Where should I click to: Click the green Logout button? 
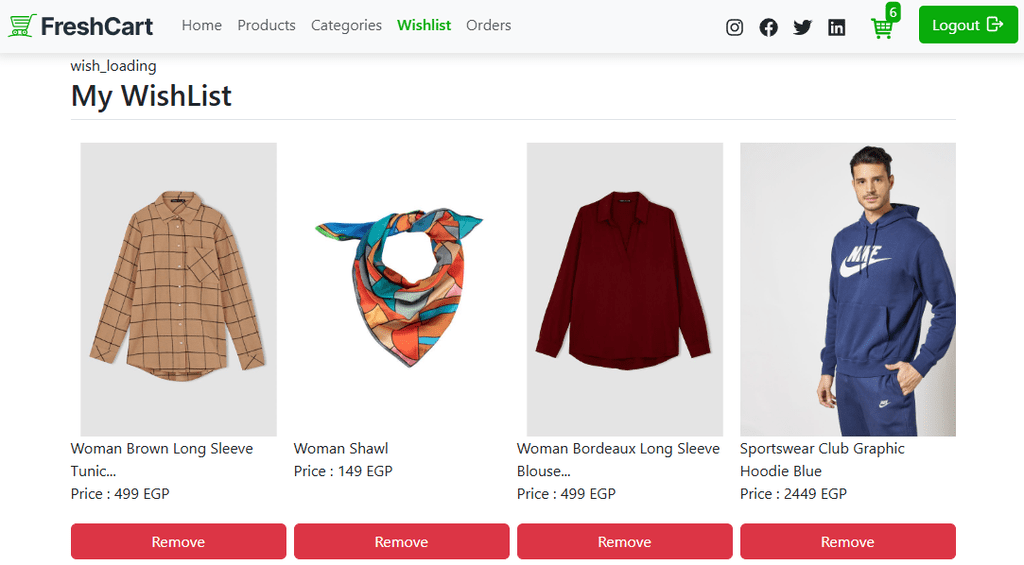pyautogui.click(x=967, y=25)
